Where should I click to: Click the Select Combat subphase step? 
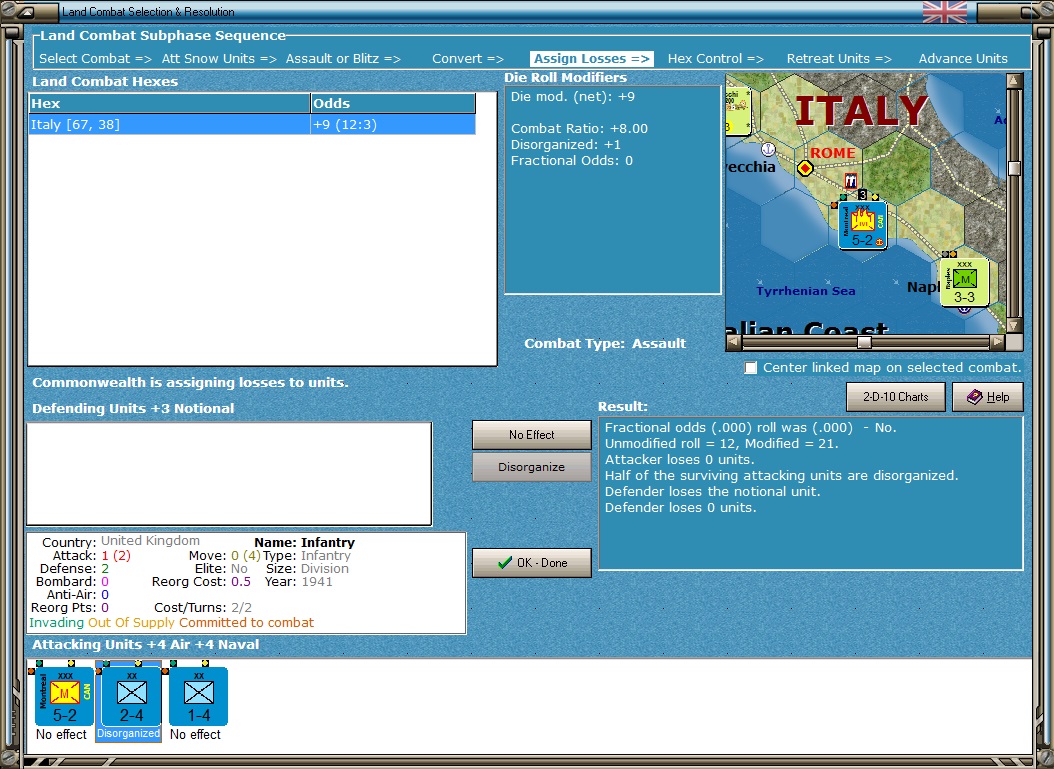pos(95,58)
